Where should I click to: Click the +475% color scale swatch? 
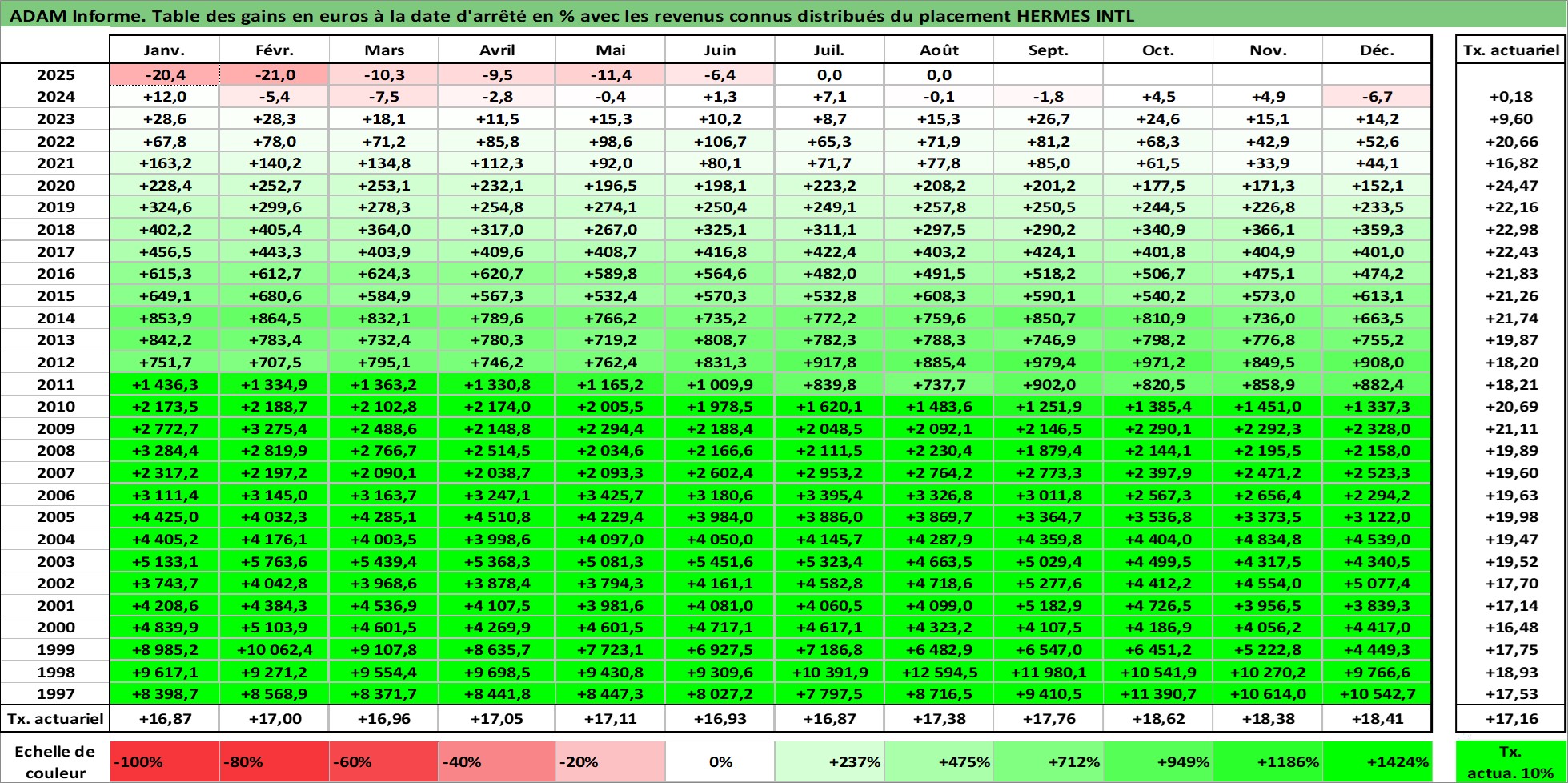click(939, 762)
